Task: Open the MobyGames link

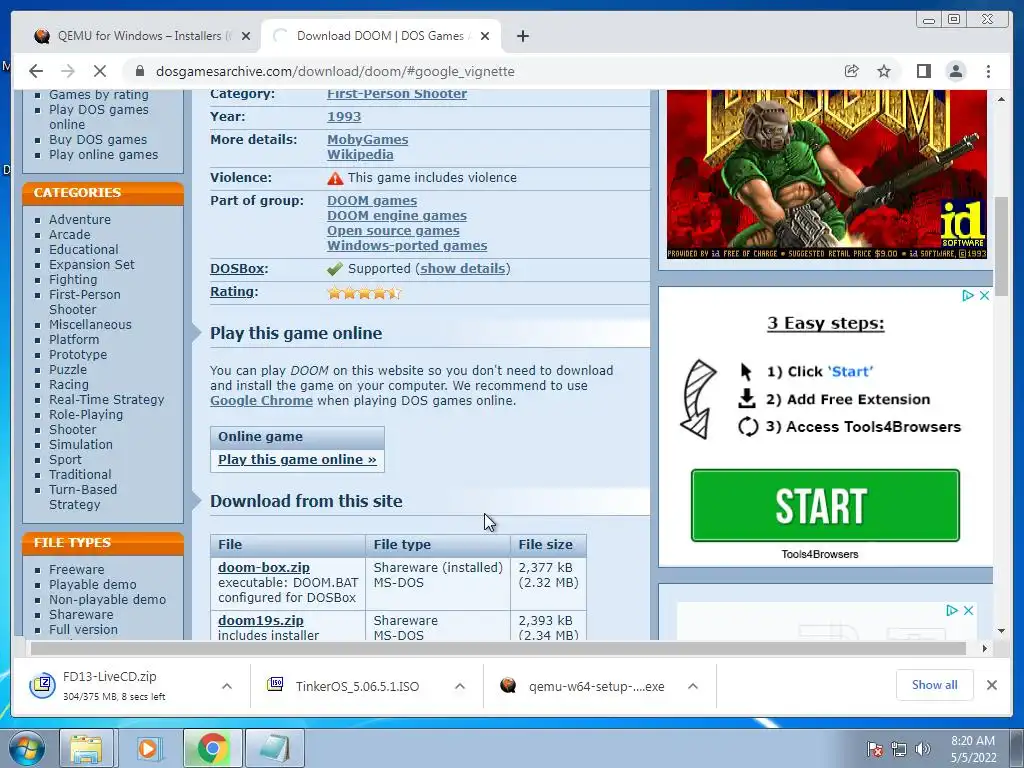Action: [368, 140]
